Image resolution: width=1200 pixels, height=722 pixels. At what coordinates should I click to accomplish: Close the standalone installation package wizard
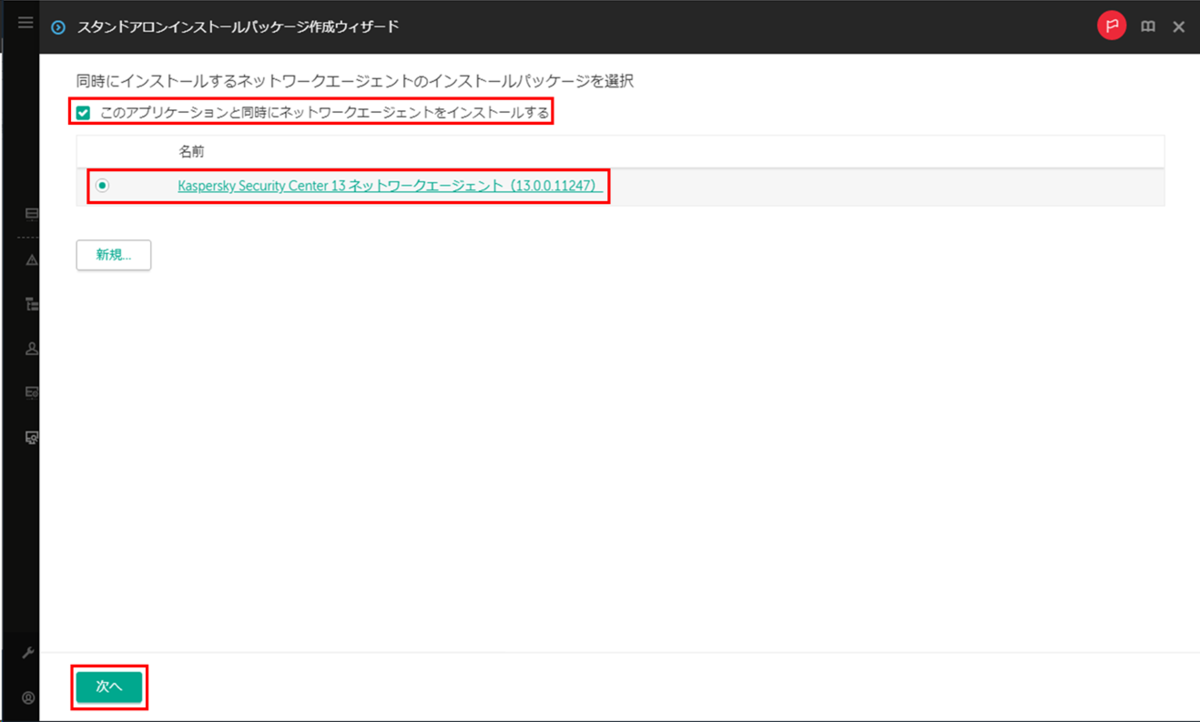coord(1178,25)
